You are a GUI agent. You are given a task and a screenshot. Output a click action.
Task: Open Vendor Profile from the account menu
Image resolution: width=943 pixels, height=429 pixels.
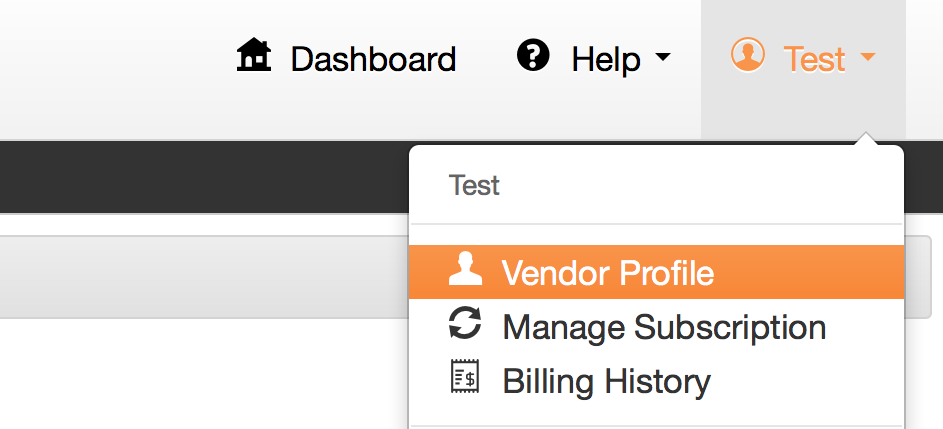pyautogui.click(x=607, y=273)
